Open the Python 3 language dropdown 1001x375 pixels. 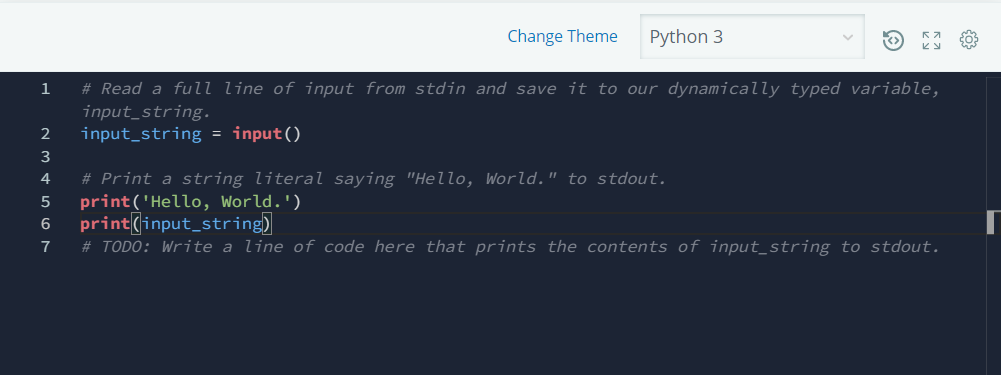pyautogui.click(x=752, y=37)
